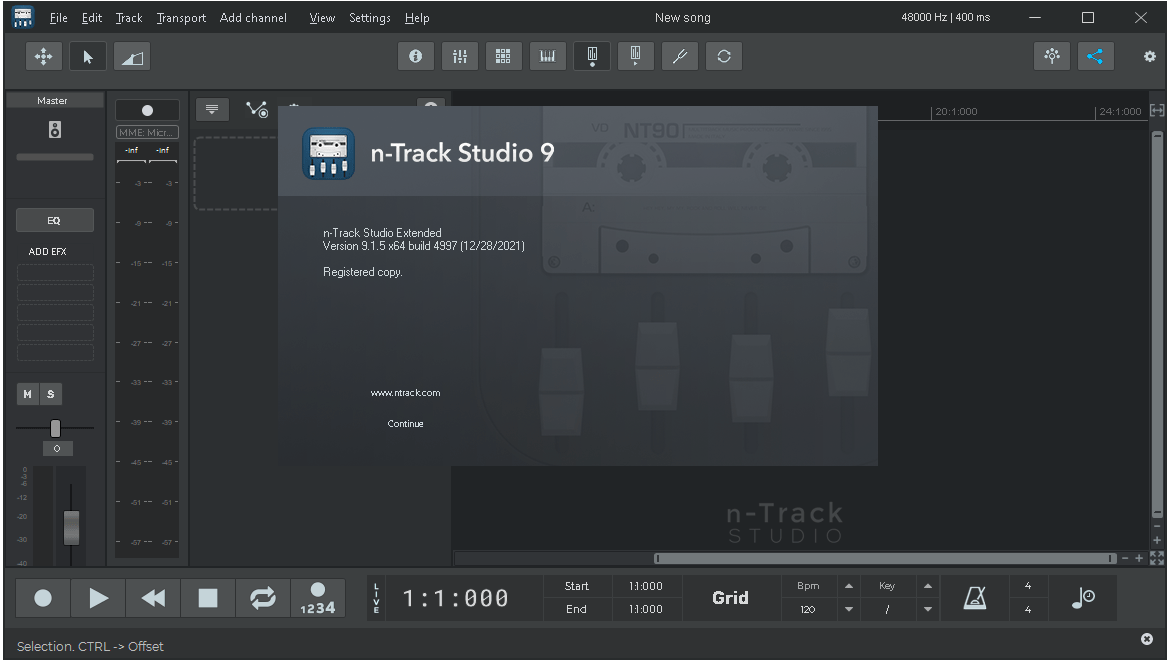Lower the Key with the down arrow

pyautogui.click(x=927, y=609)
